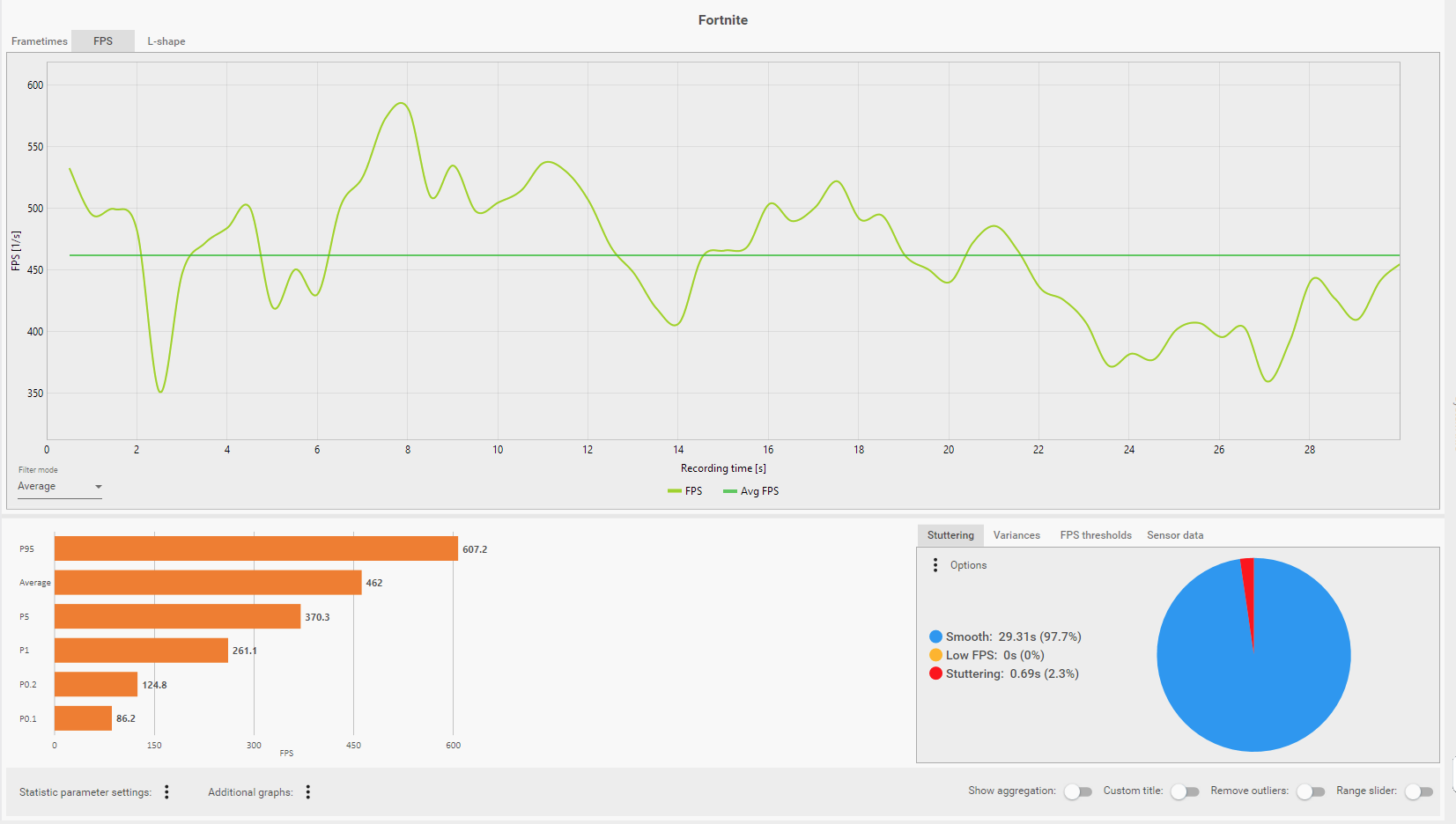This screenshot has width=1456, height=824.
Task: Click the FPS [1/s] axis label
Action: [15, 251]
